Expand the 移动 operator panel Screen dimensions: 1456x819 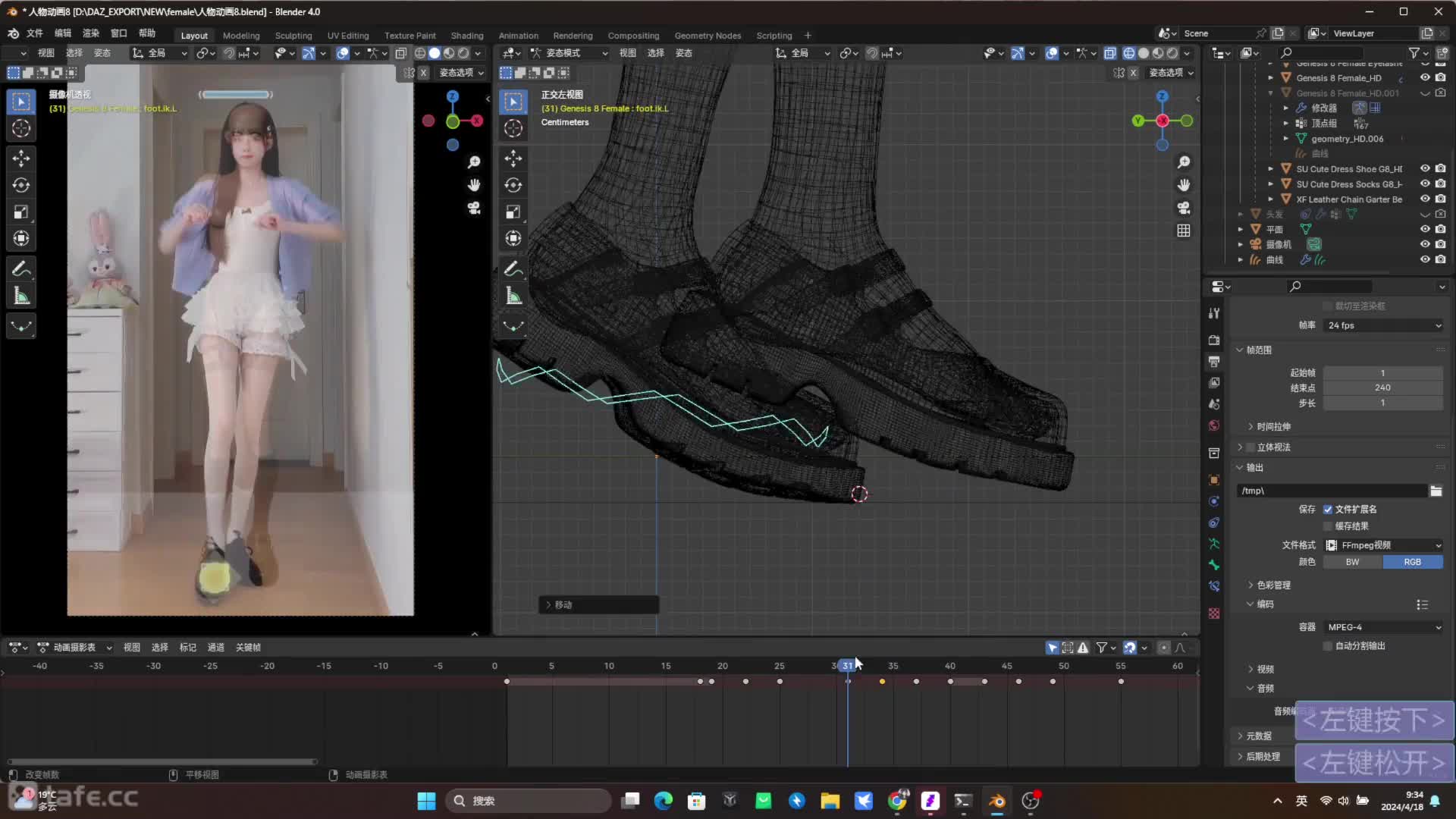[599, 605]
